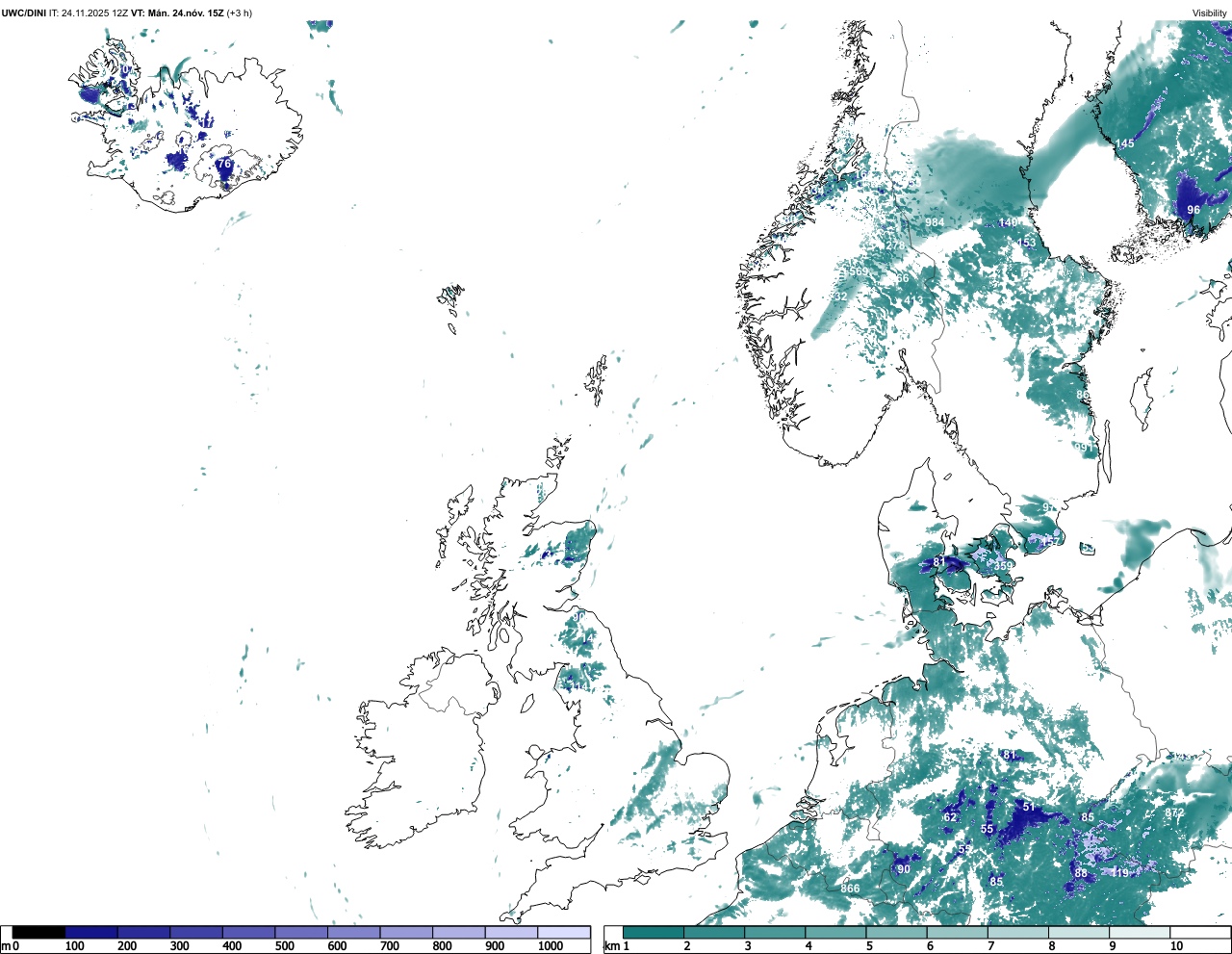Pick the 2–3 km legend swatch

coord(714,932)
